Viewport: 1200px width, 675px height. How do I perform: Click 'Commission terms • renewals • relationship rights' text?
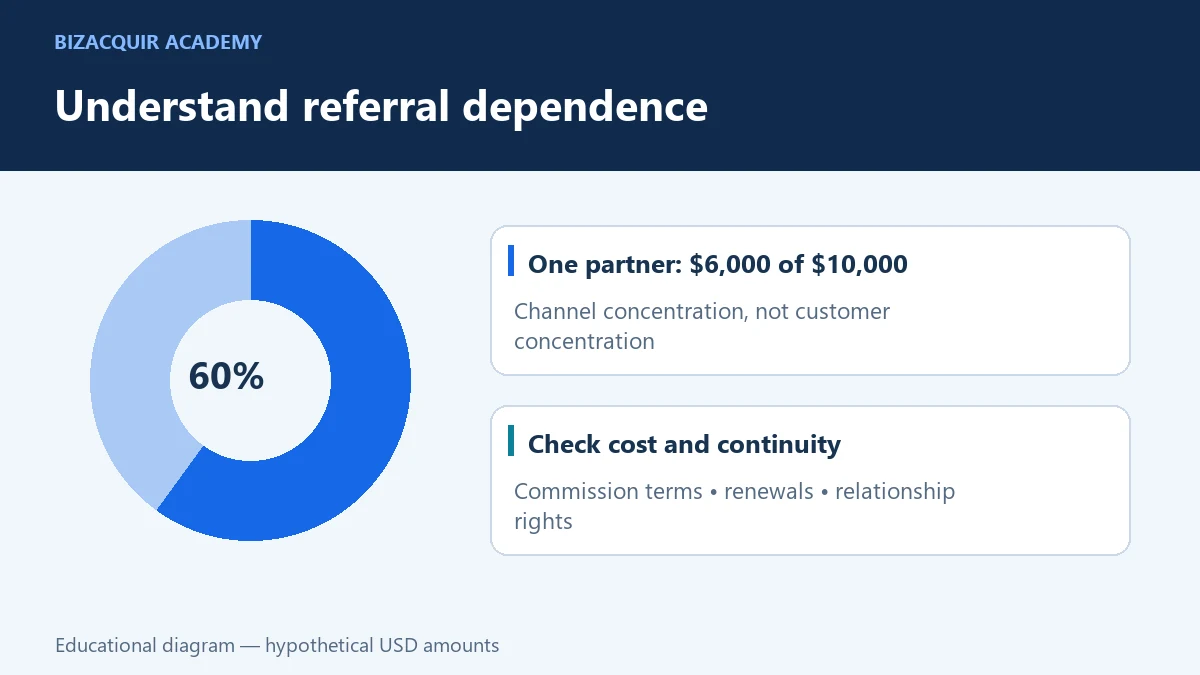click(734, 506)
